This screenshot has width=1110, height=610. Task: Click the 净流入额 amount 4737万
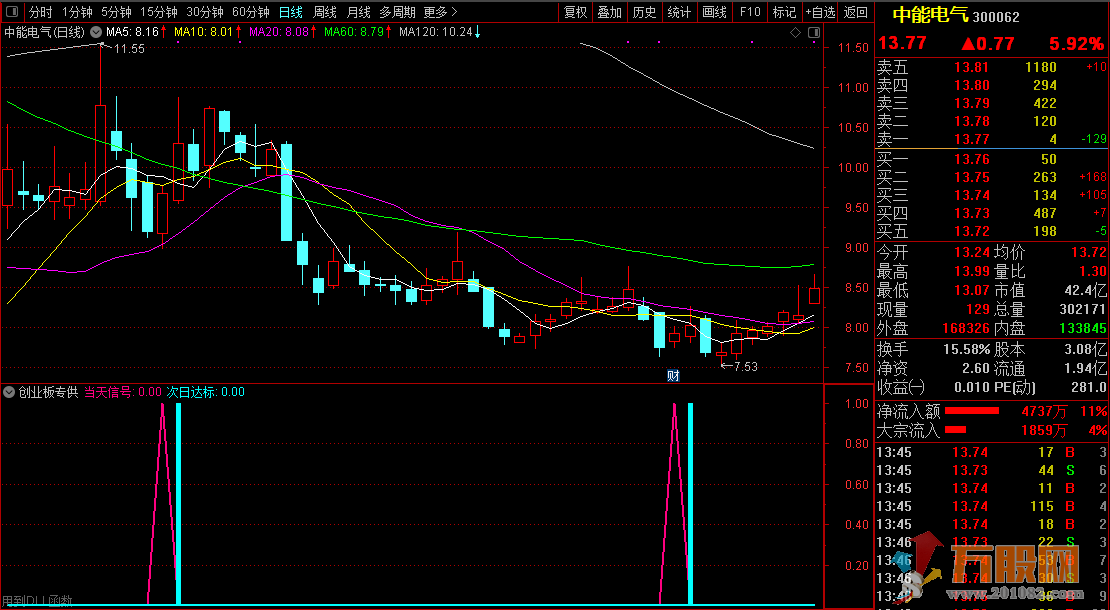point(1044,411)
